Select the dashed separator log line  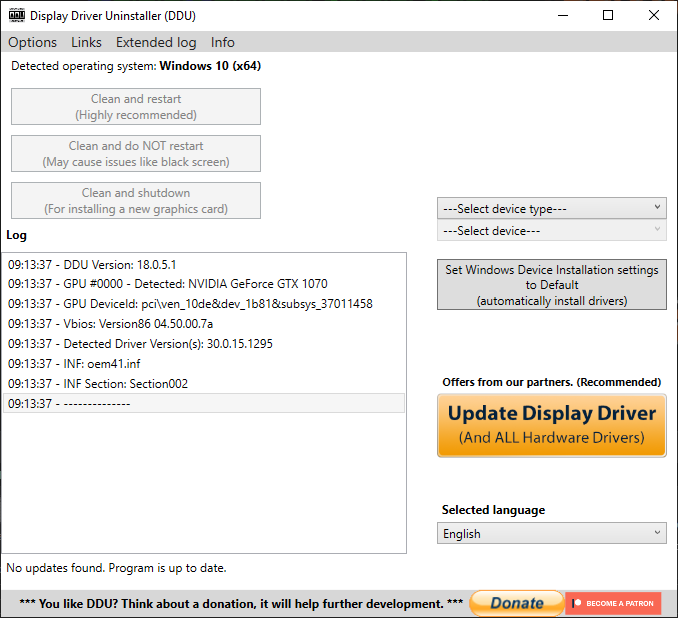tap(204, 403)
